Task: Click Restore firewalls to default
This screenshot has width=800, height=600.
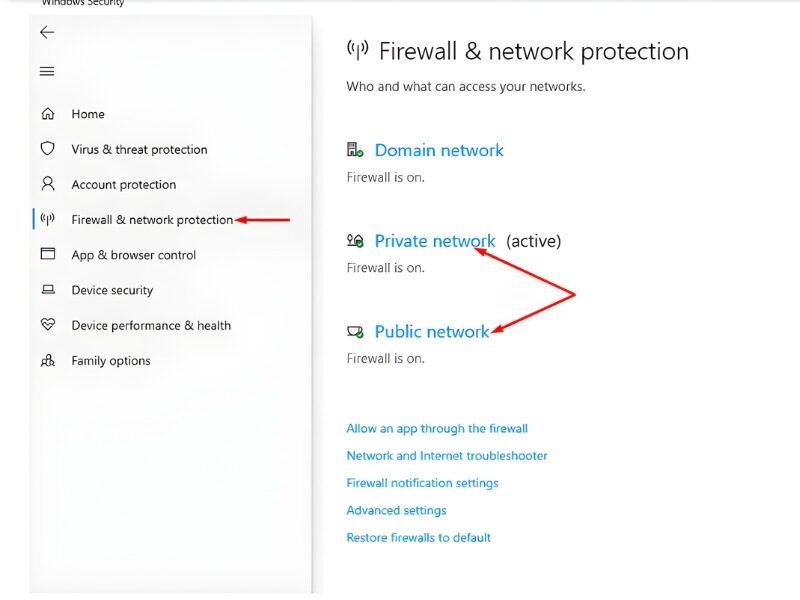Action: 418,538
